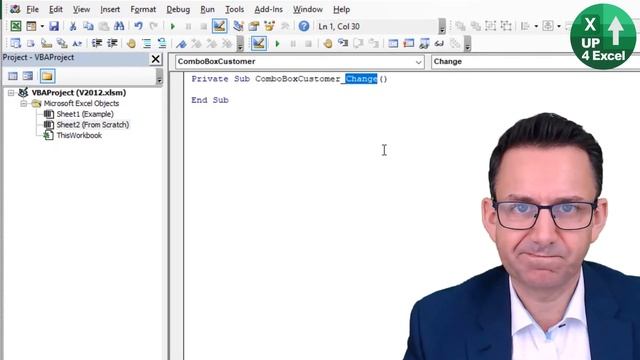This screenshot has height=360, width=640.
Task: Collapse the Microsoft Excel Objects folder
Action: [24, 104]
